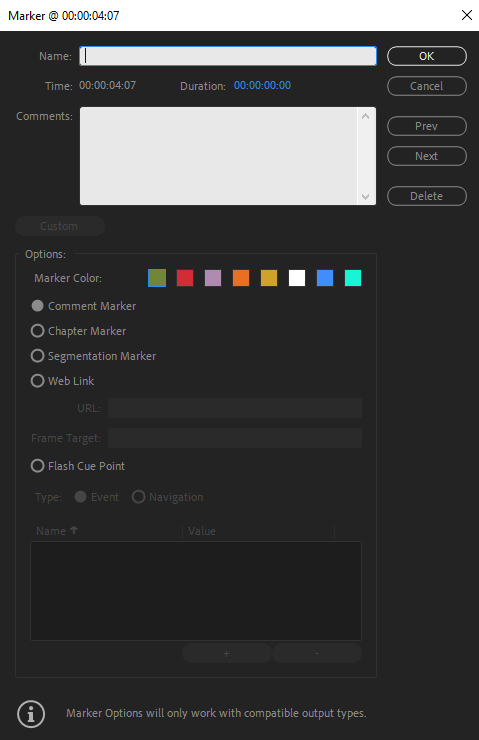Click the info icon near the footer note
Screen dimensions: 479x740
click(31, 714)
